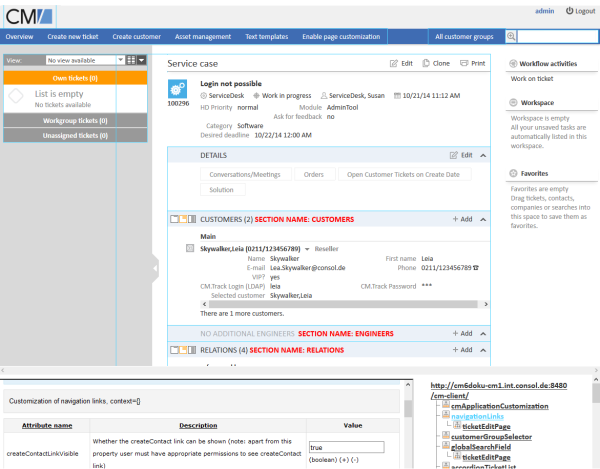Click the Add link in Customers section
The height and width of the screenshot is (469, 600).
(x=462, y=218)
